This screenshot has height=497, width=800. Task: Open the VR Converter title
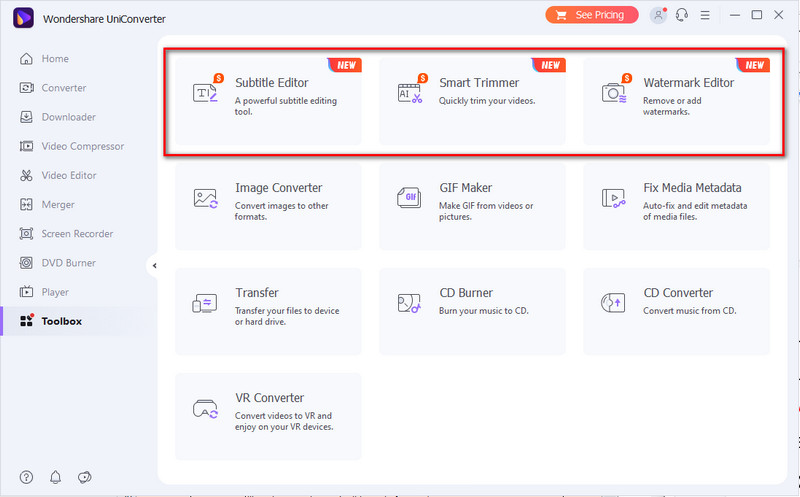pos(269,397)
